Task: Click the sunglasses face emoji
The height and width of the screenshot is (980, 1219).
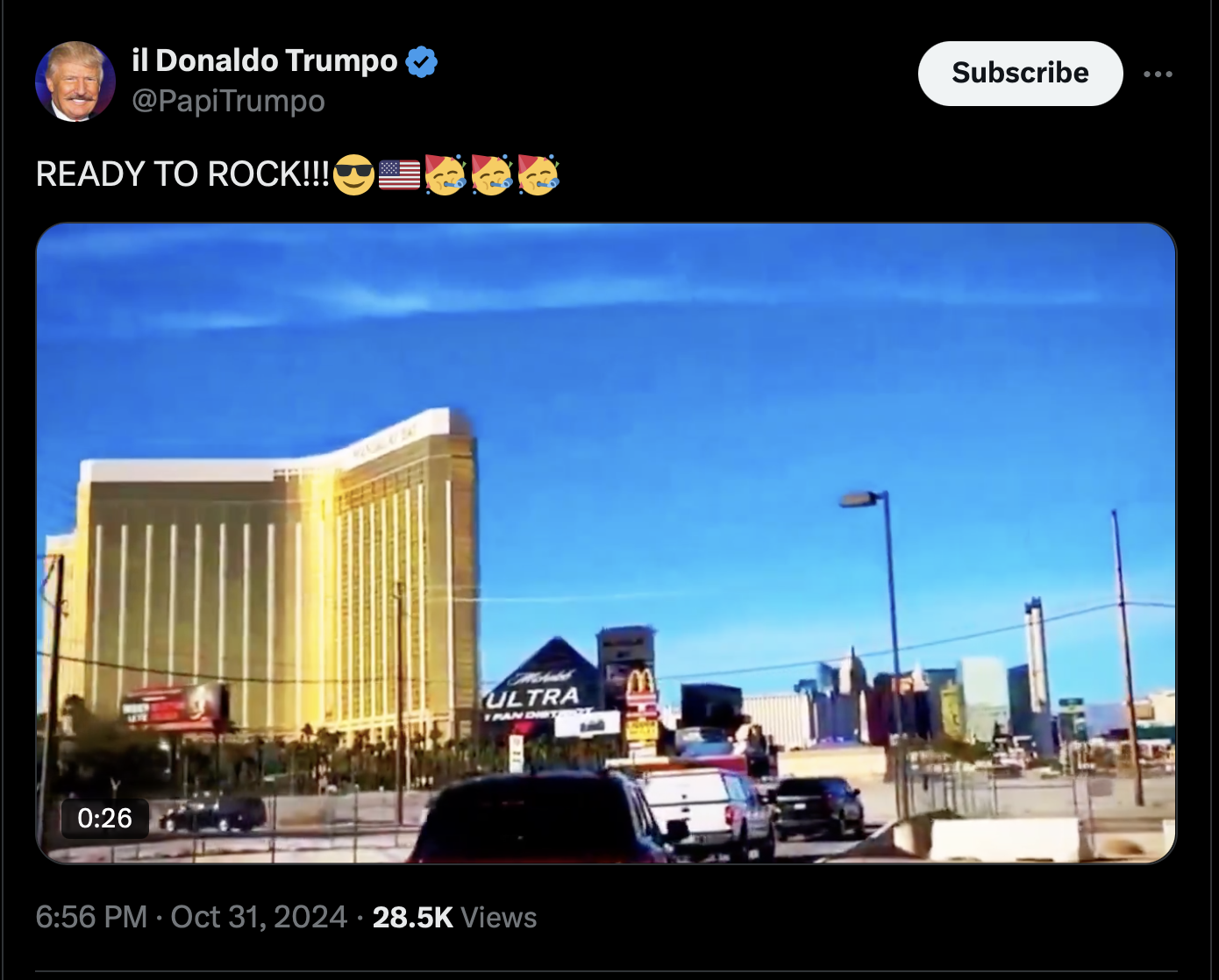Action: click(x=354, y=174)
